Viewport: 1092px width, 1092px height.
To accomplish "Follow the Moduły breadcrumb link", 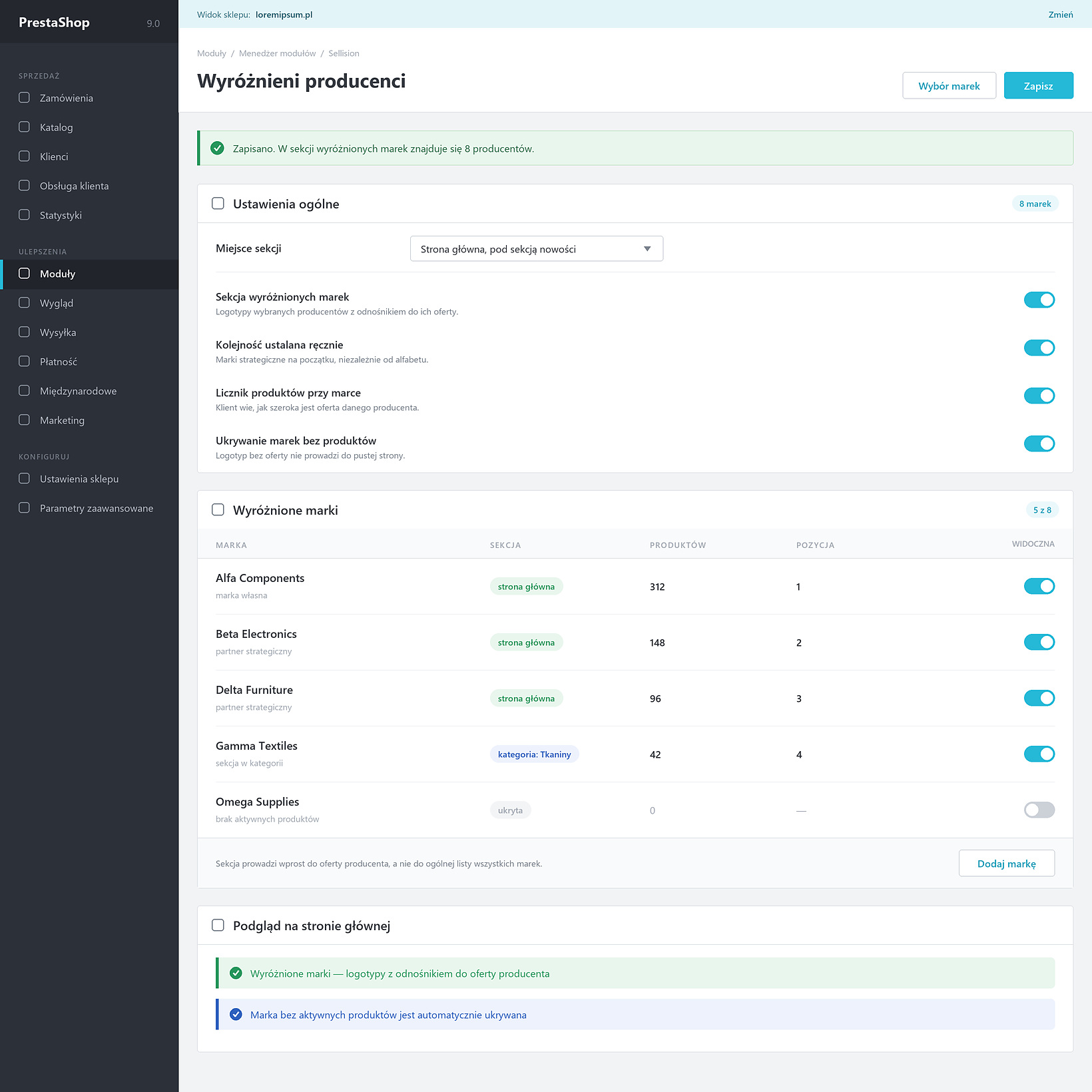I will [212, 53].
